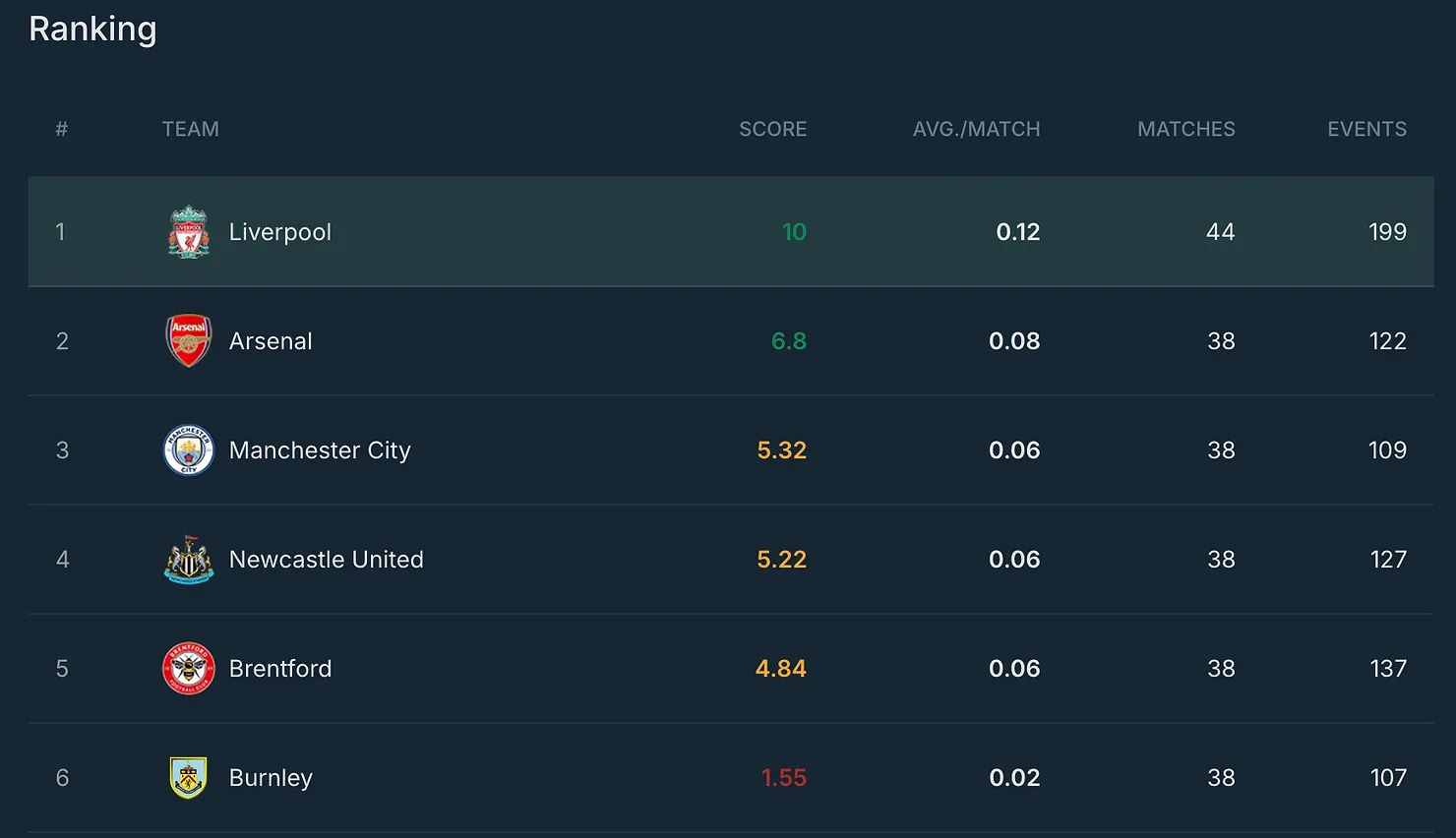Click the Newcastle United club crest
Image resolution: width=1456 pixels, height=838 pixels.
click(x=189, y=560)
